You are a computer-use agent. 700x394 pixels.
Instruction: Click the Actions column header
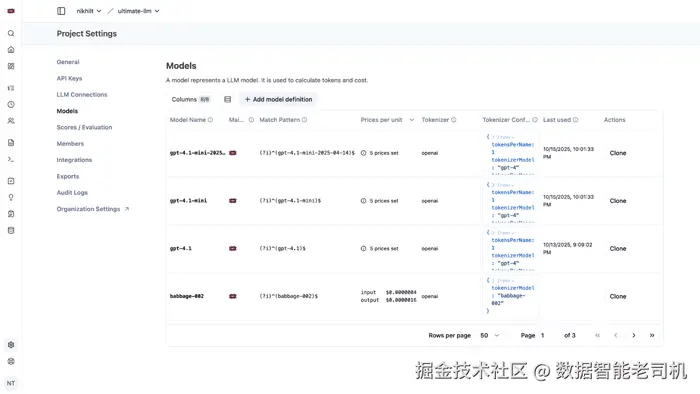click(x=615, y=120)
